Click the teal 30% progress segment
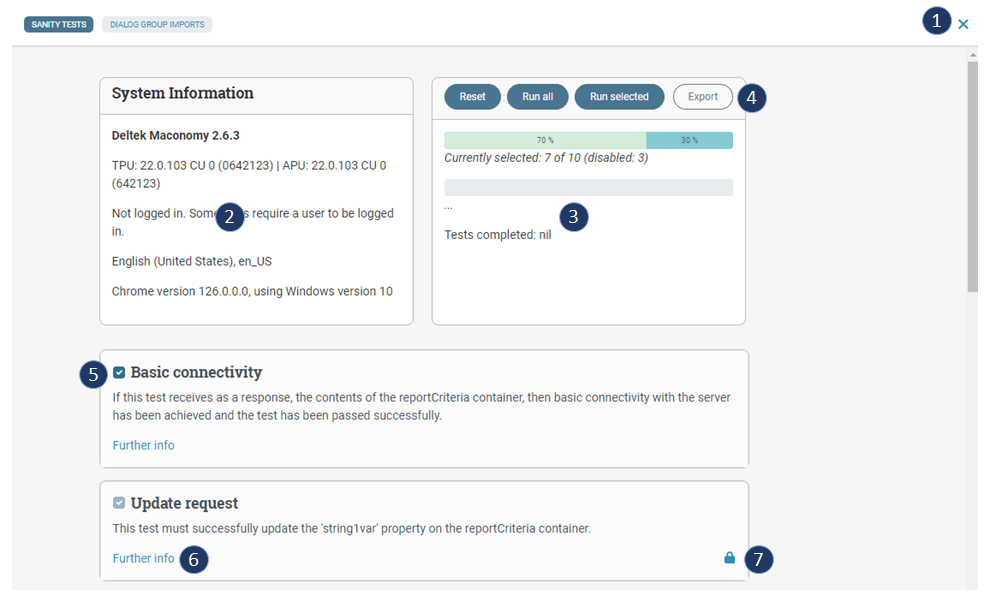Screen dimensions: 993x602 click(689, 140)
